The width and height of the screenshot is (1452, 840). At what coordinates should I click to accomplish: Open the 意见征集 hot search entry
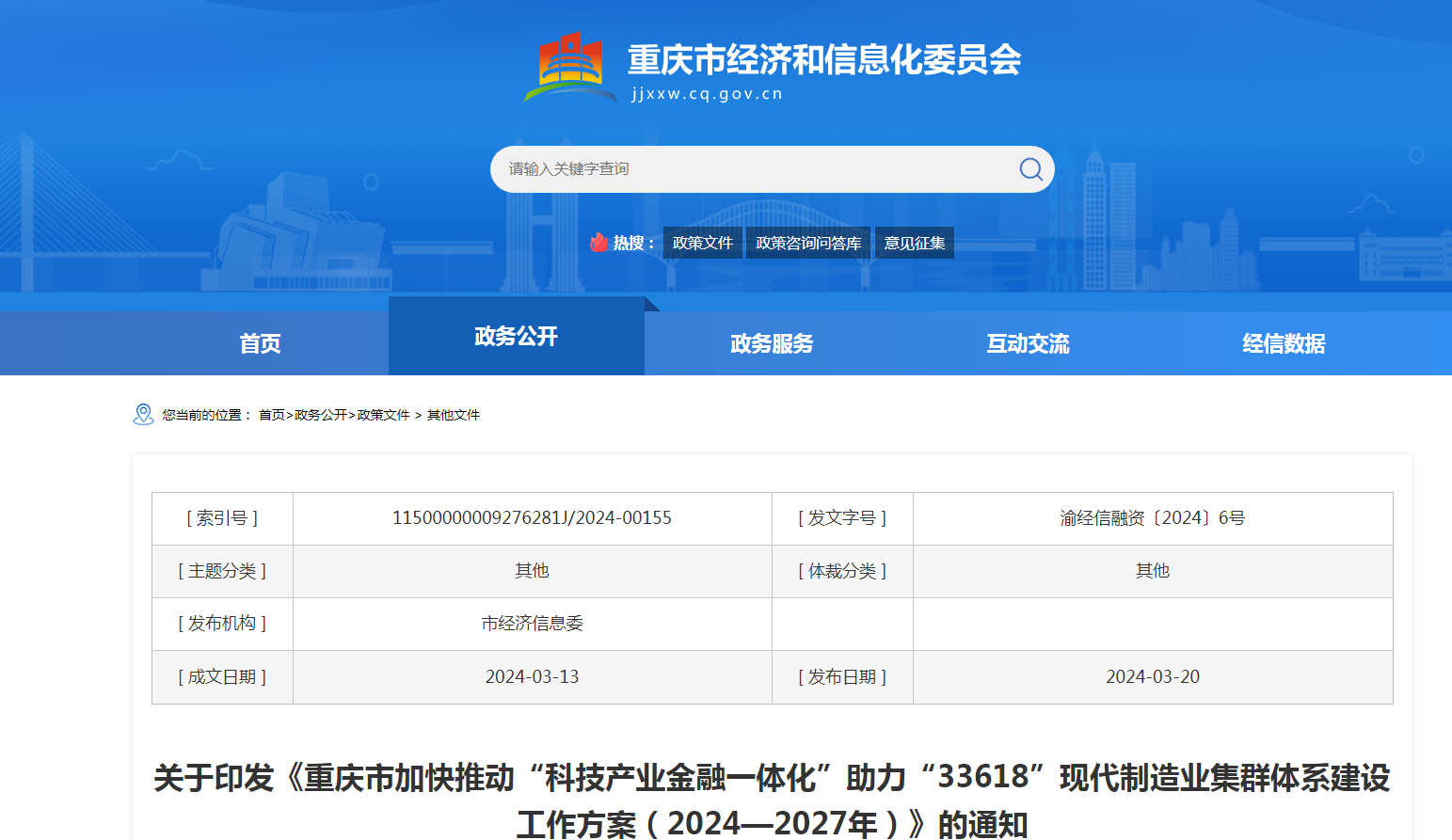pos(914,242)
